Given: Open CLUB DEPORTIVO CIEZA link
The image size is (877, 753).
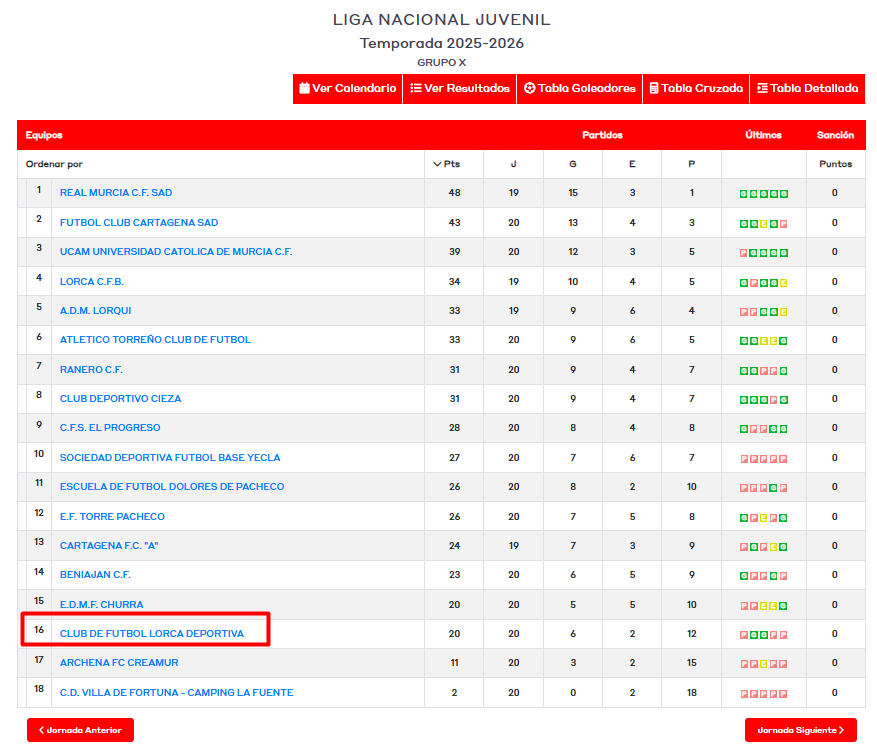Looking at the screenshot, I should pyautogui.click(x=120, y=399).
